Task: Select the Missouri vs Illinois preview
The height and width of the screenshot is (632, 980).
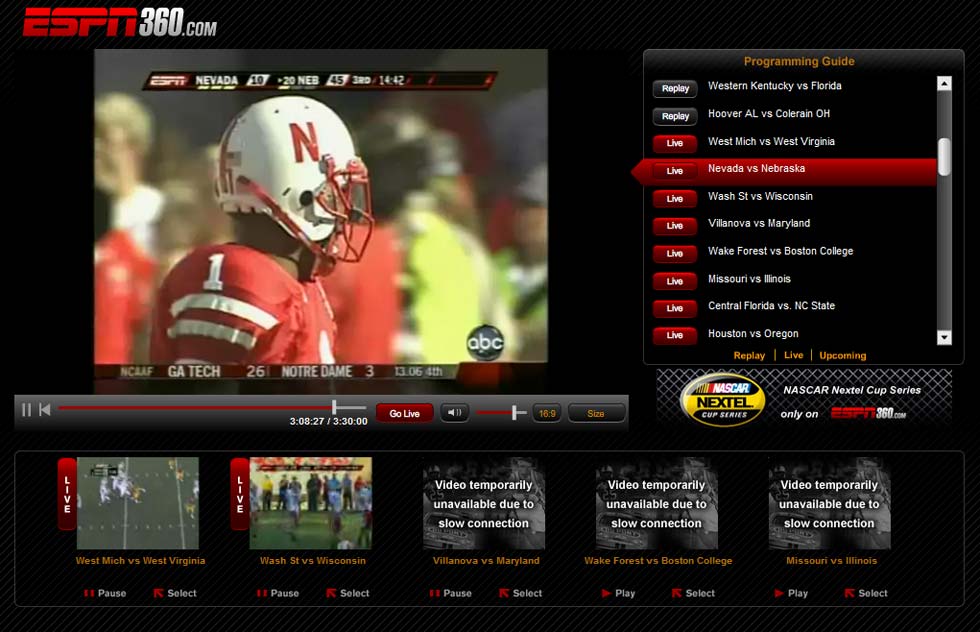Action: click(x=866, y=593)
